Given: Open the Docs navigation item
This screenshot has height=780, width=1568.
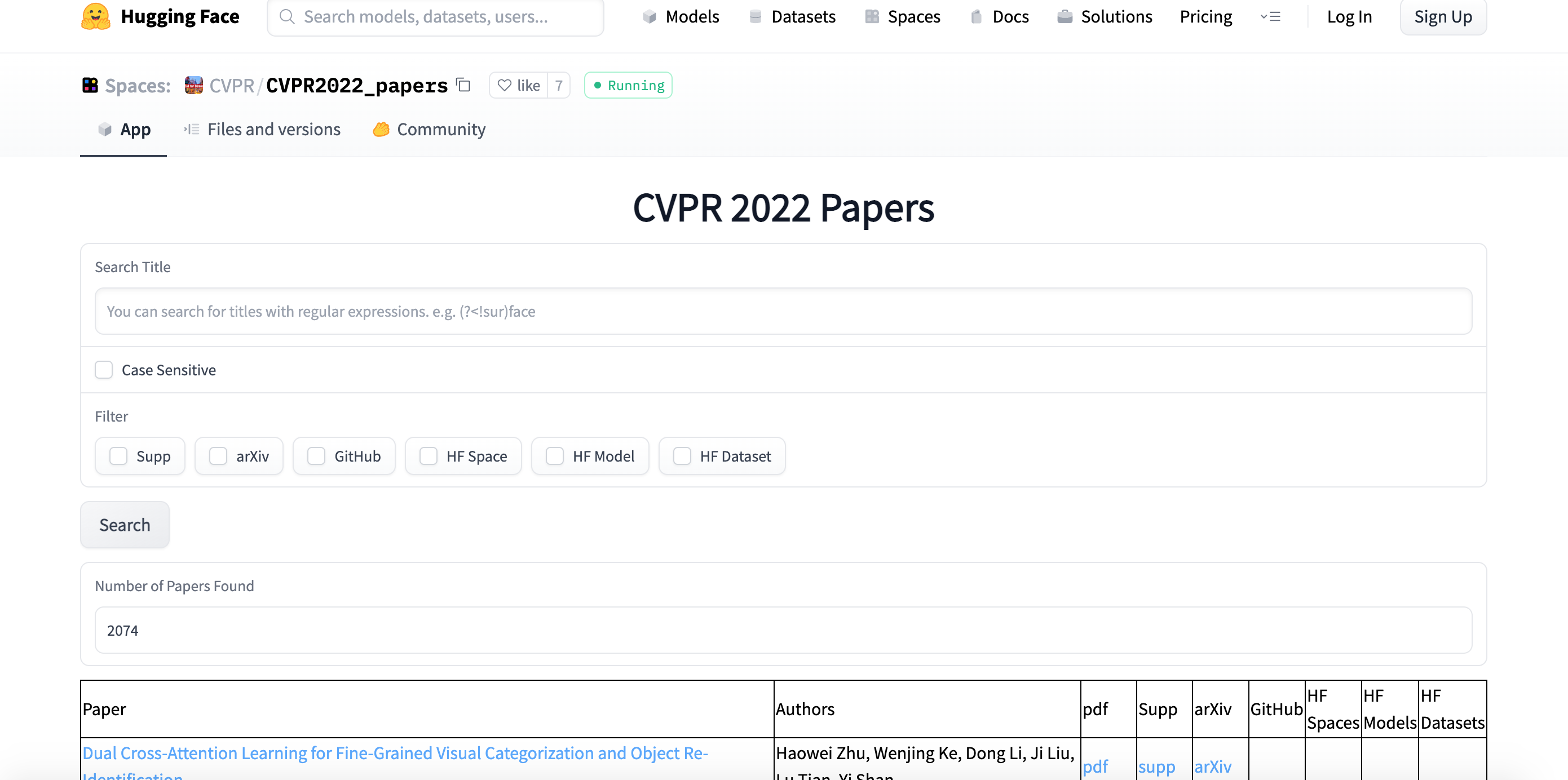Looking at the screenshot, I should 1000,16.
